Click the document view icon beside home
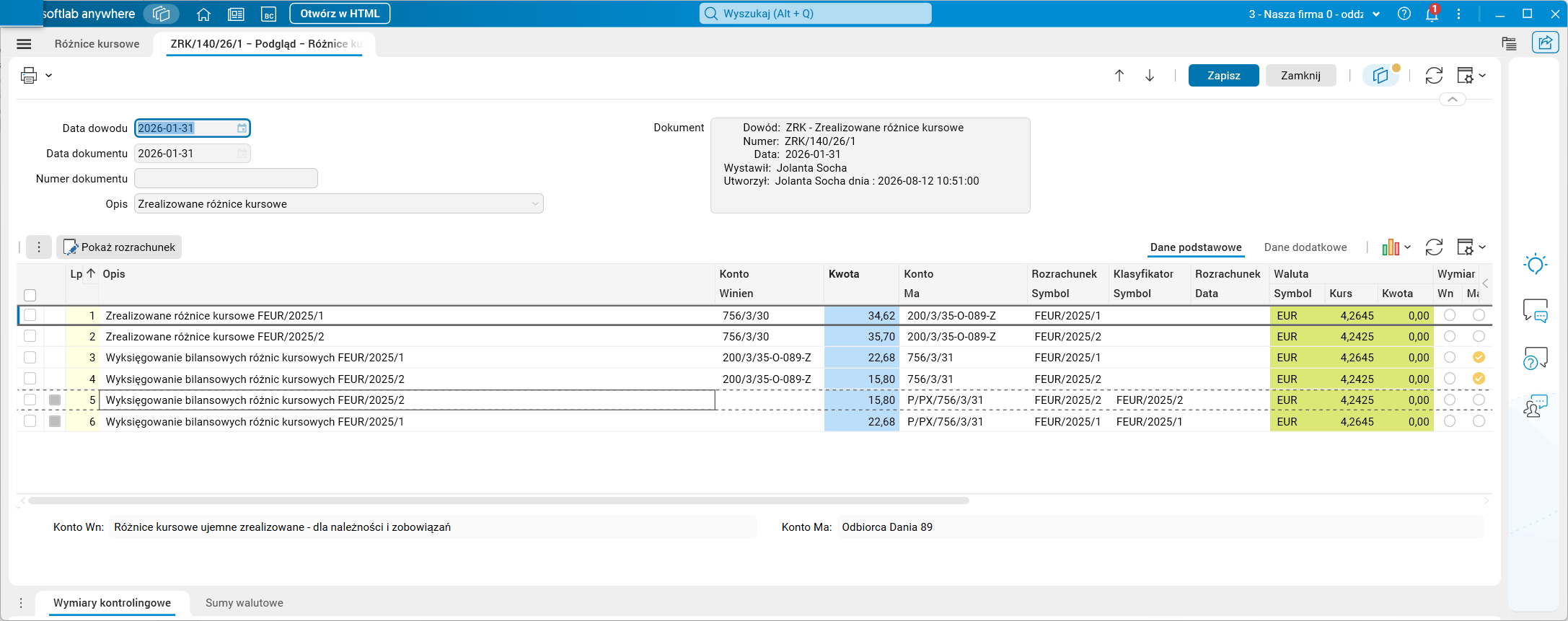This screenshot has height=621, width=1568. pyautogui.click(x=236, y=14)
